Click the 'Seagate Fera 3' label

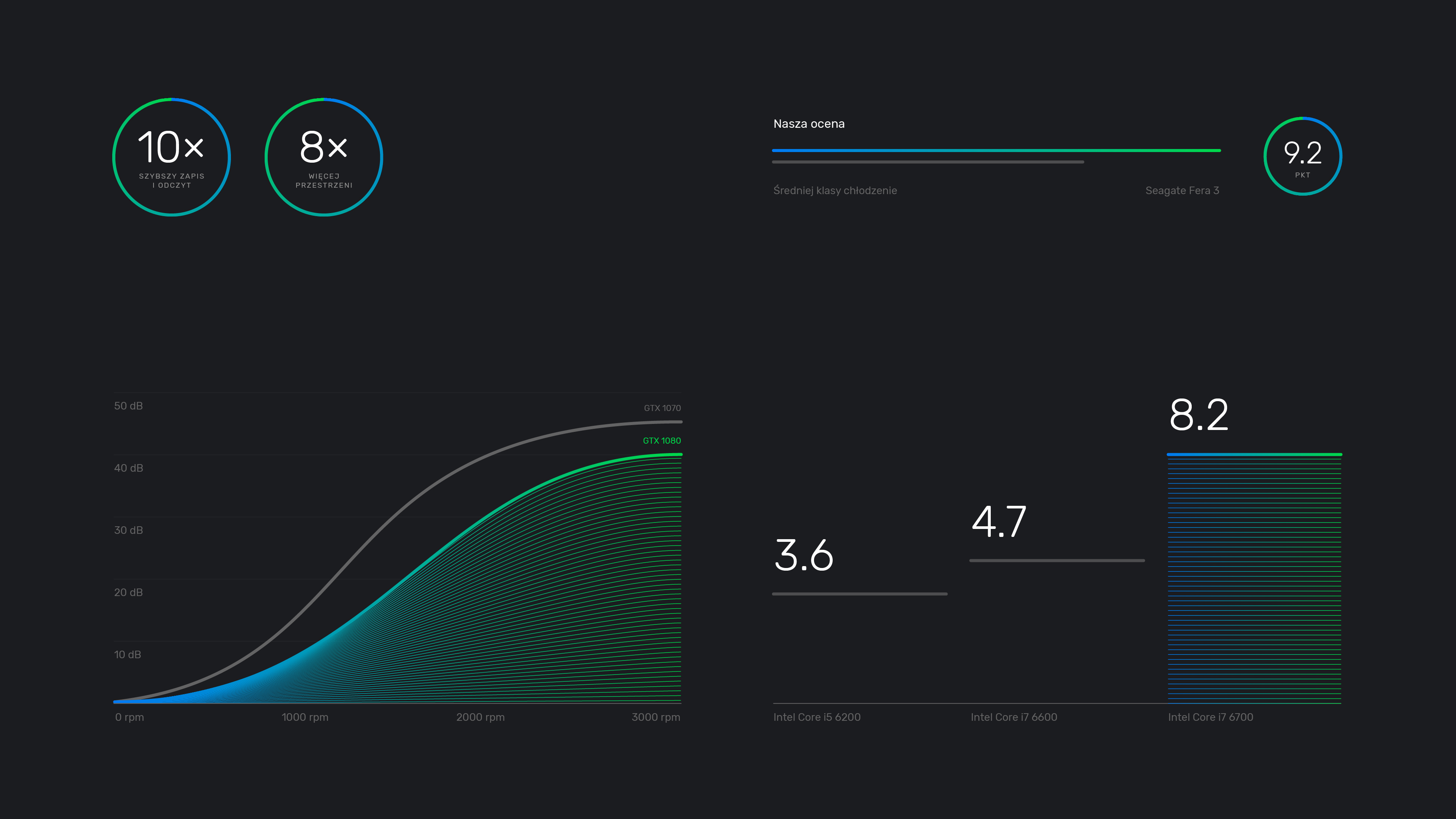pos(1182,190)
